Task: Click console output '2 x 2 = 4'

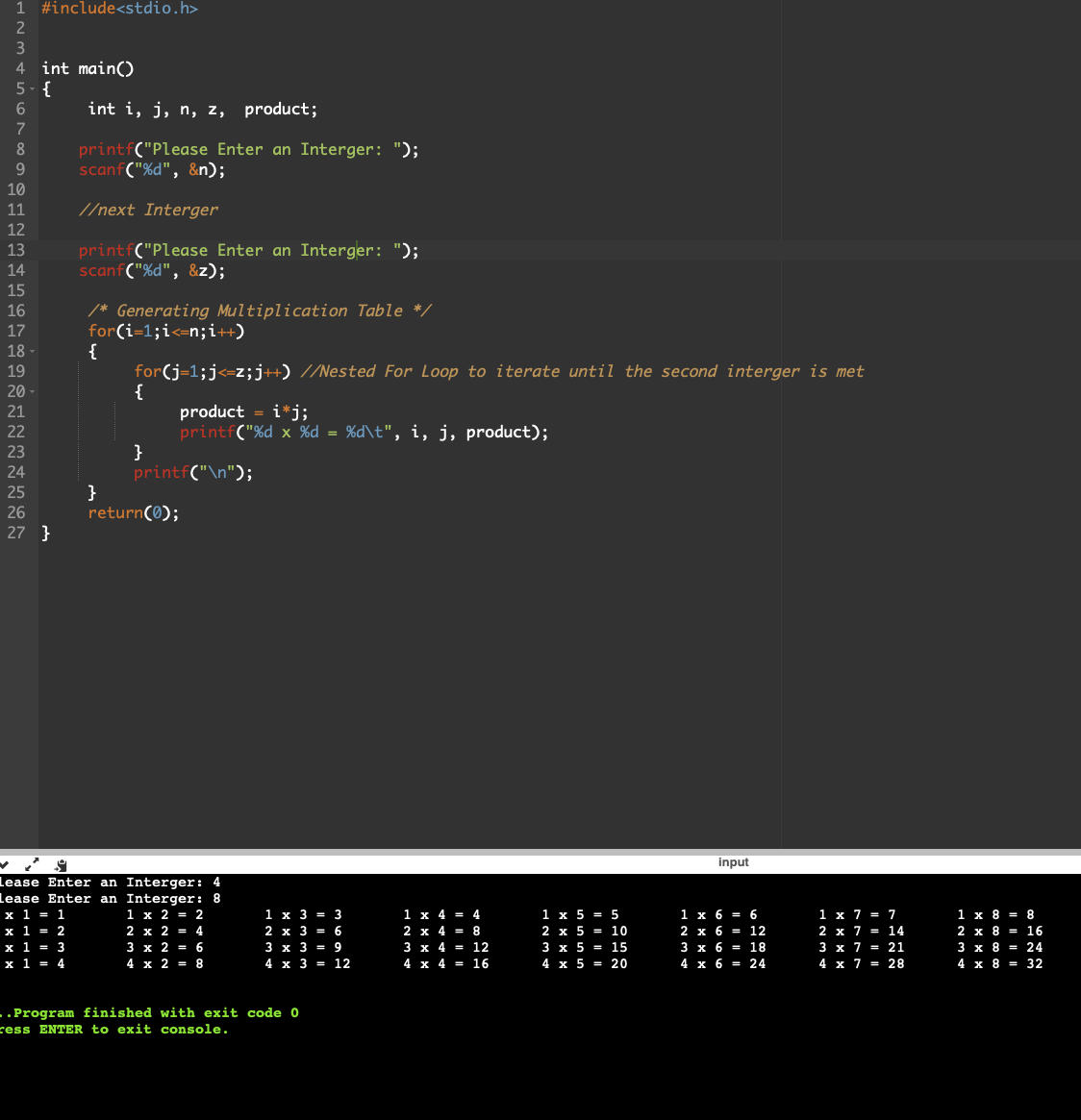Action: click(164, 932)
